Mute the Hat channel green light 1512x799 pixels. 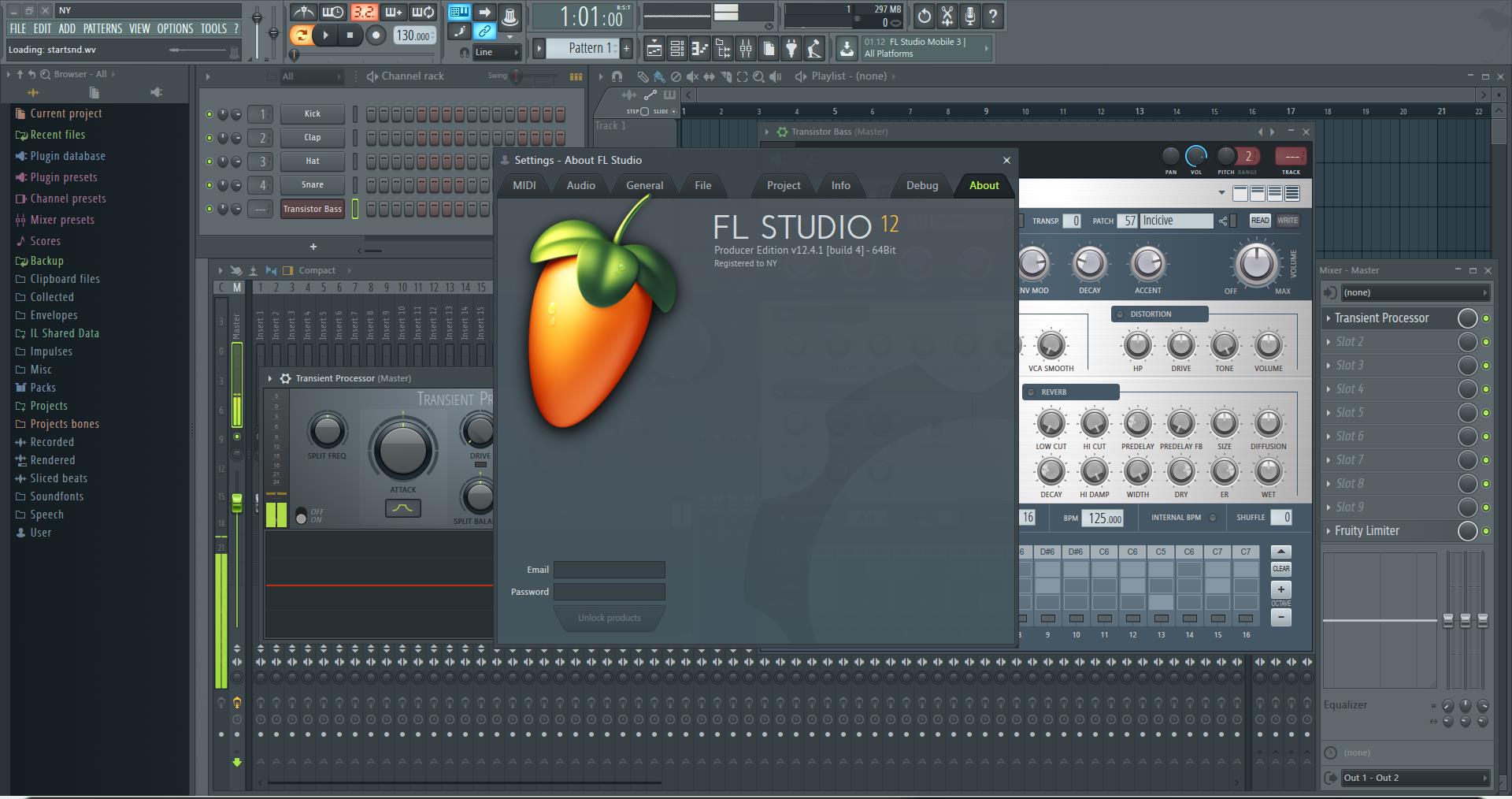pyautogui.click(x=209, y=162)
